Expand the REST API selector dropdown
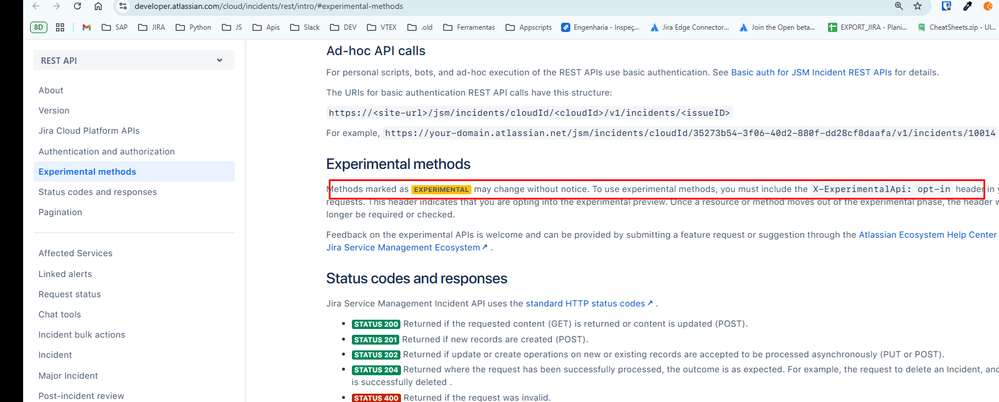The height and width of the screenshot is (402, 999). 134,61
